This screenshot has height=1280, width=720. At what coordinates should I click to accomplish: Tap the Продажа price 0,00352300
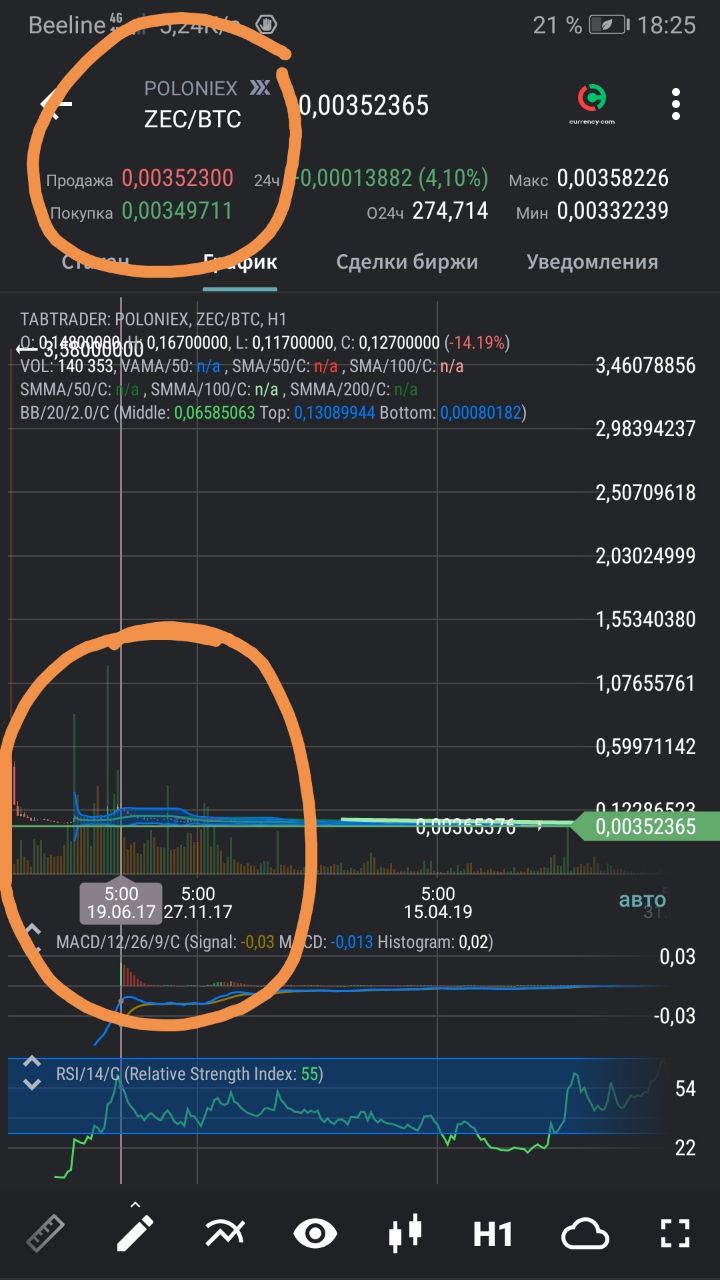(178, 179)
